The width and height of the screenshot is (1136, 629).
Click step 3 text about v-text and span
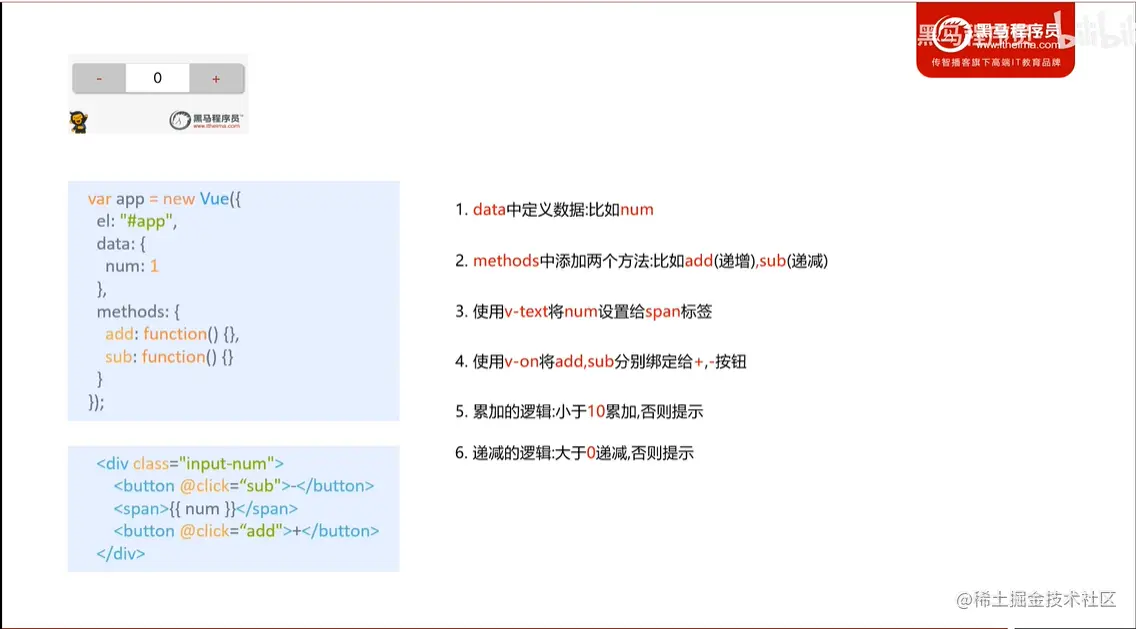pyautogui.click(x=583, y=312)
